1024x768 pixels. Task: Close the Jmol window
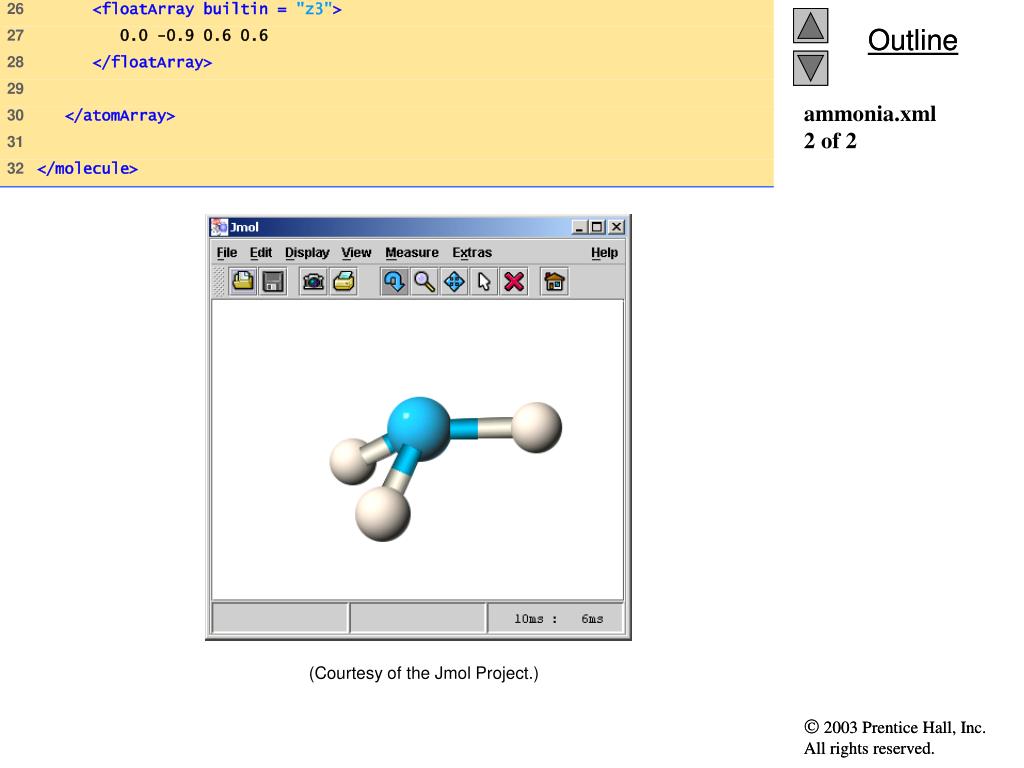(616, 227)
